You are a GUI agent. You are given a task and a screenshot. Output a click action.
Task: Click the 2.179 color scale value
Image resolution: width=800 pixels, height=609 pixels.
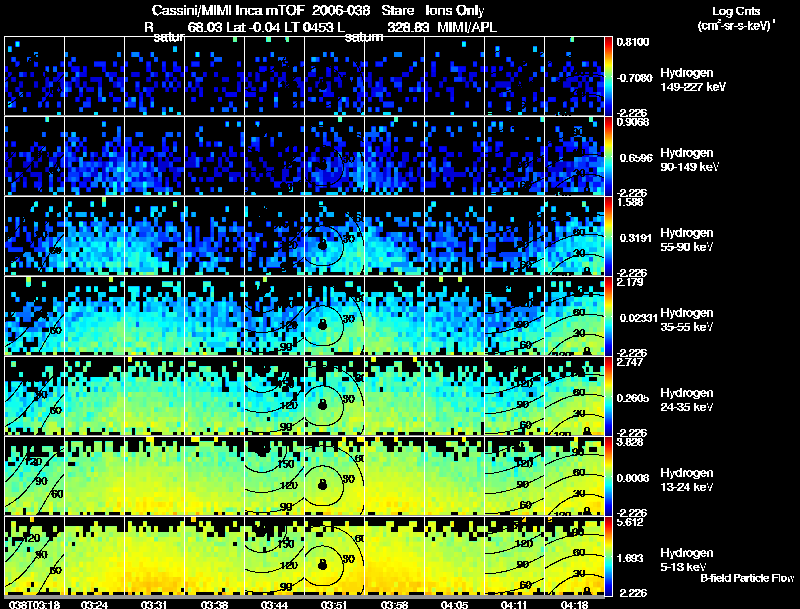tap(630, 282)
